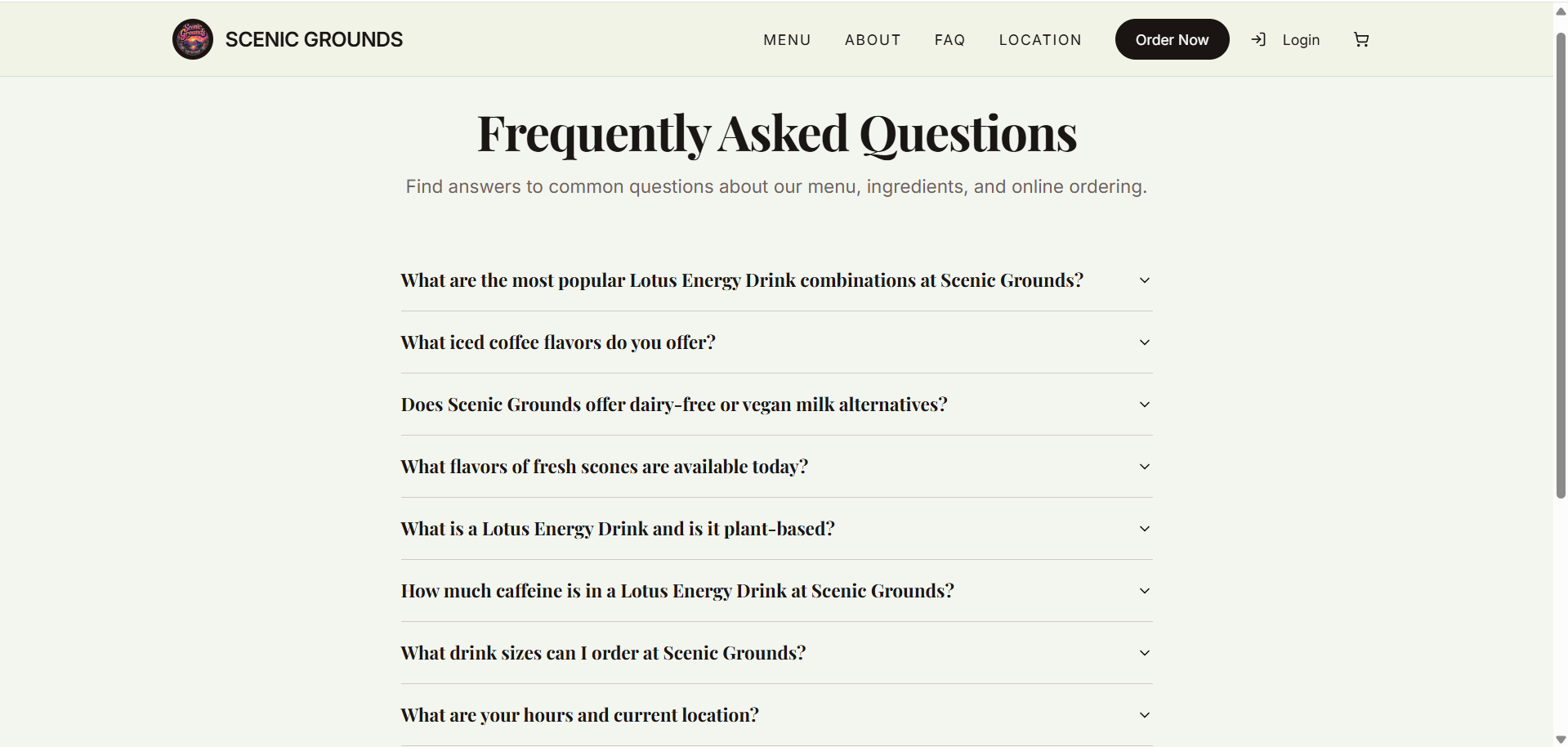Click the page vertical scrollbar thumb
Image resolution: width=1568 pixels, height=747 pixels.
(1561, 266)
